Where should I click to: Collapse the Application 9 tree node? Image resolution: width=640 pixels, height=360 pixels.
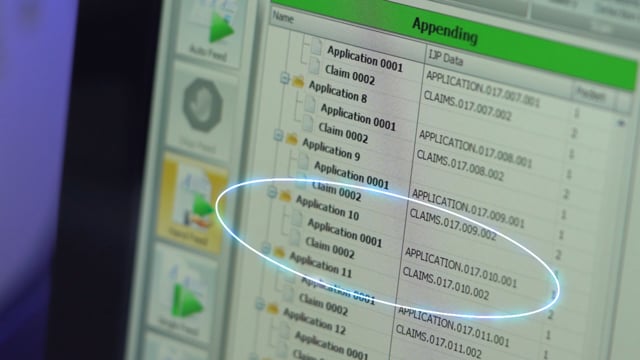pyautogui.click(x=279, y=135)
